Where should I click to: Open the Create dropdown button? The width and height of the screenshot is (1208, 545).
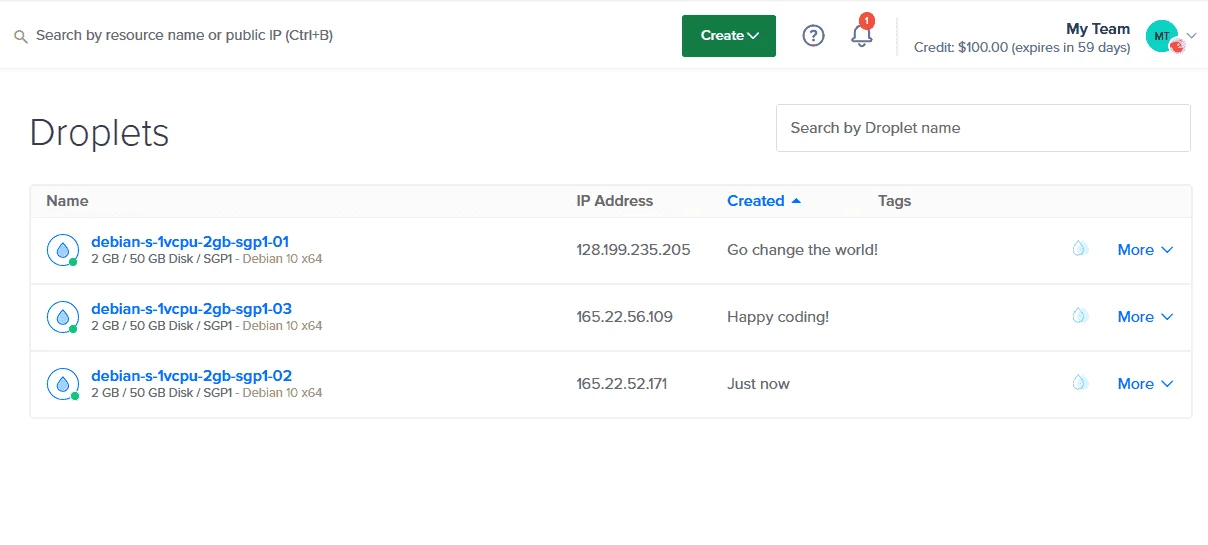pos(728,36)
